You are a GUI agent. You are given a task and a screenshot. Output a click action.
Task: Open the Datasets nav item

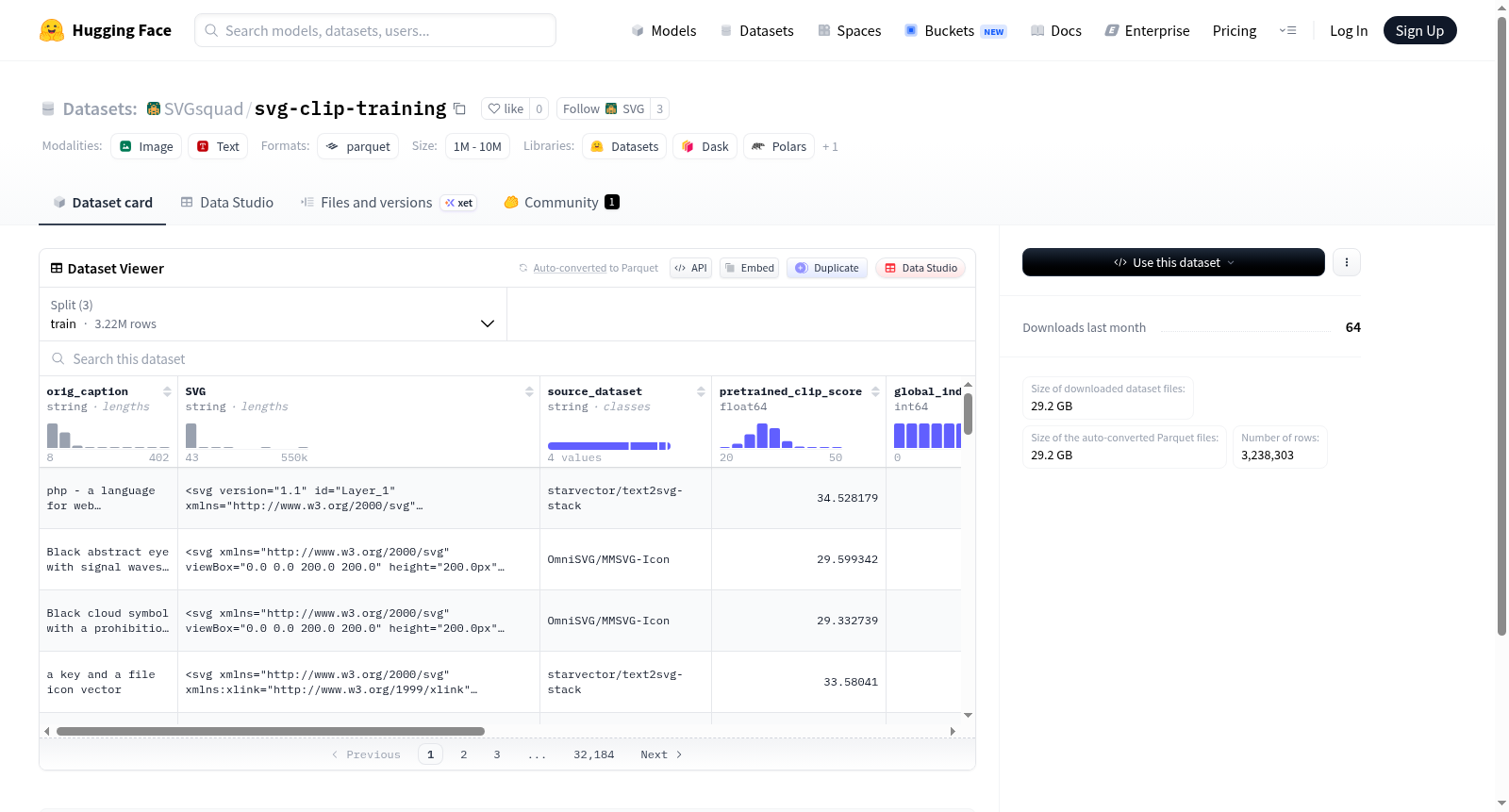757,30
